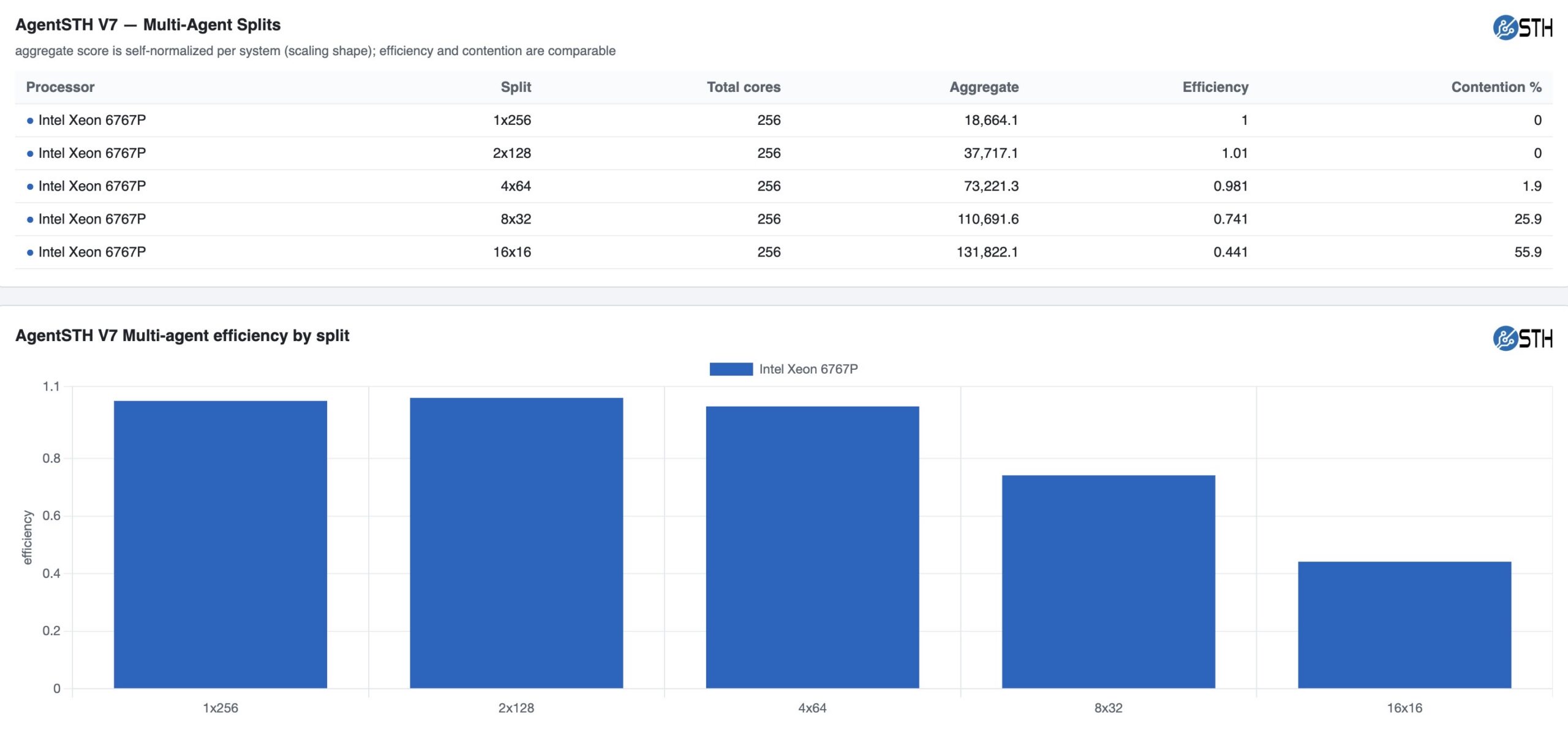This screenshot has width=1568, height=733.
Task: Click the aggregate value 73,221.3
Action: coord(991,186)
